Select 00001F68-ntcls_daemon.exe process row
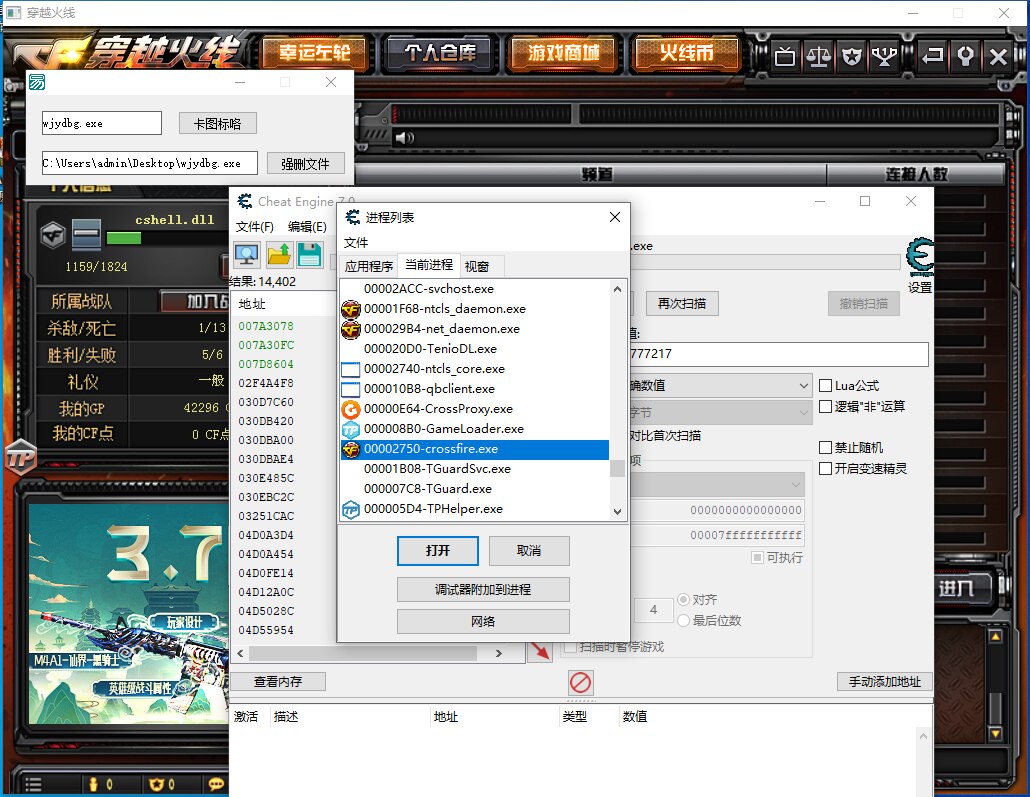Image resolution: width=1030 pixels, height=797 pixels. pyautogui.click(x=474, y=309)
